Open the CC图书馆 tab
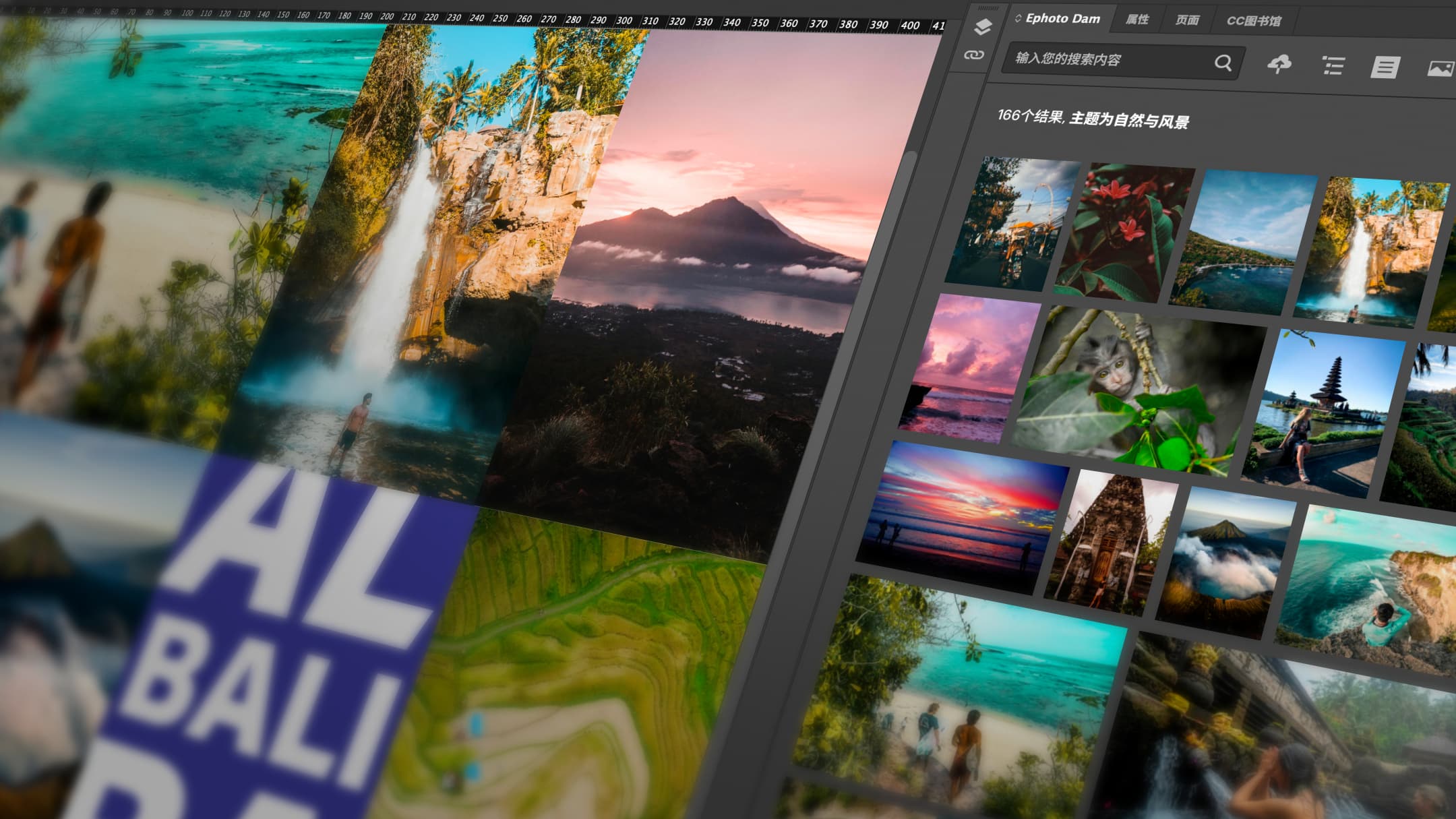Viewport: 1456px width, 819px height. pos(1253,21)
